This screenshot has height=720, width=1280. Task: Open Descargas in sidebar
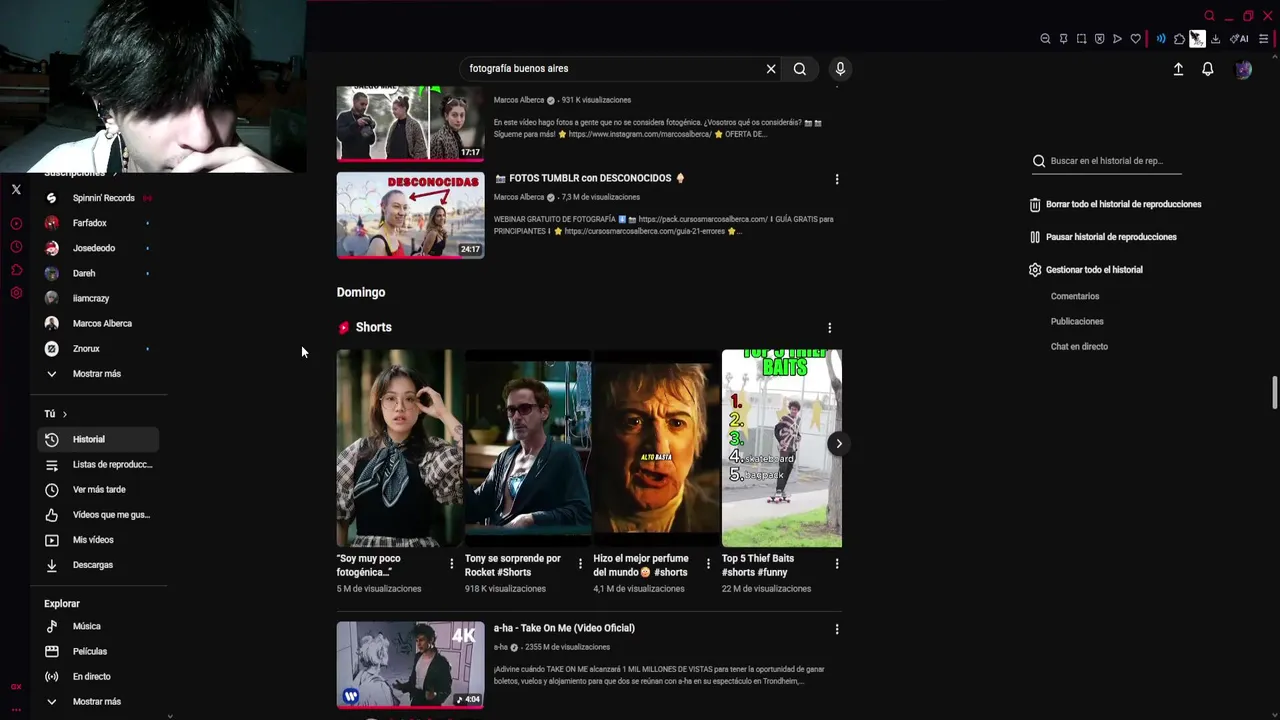98,564
